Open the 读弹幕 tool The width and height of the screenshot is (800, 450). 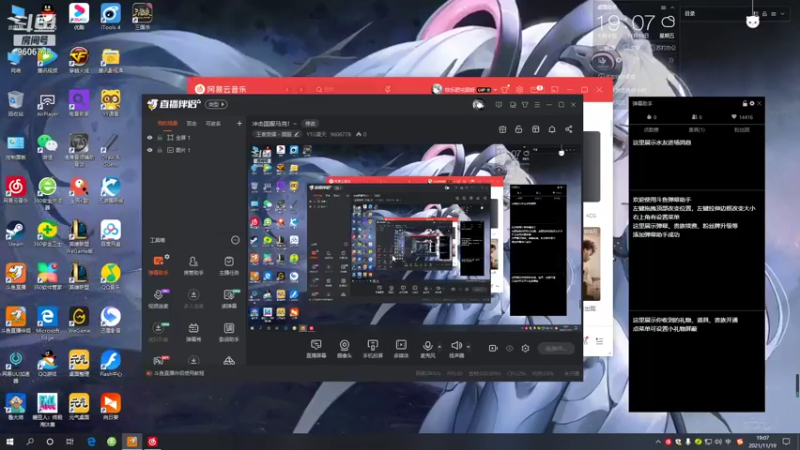[229, 299]
